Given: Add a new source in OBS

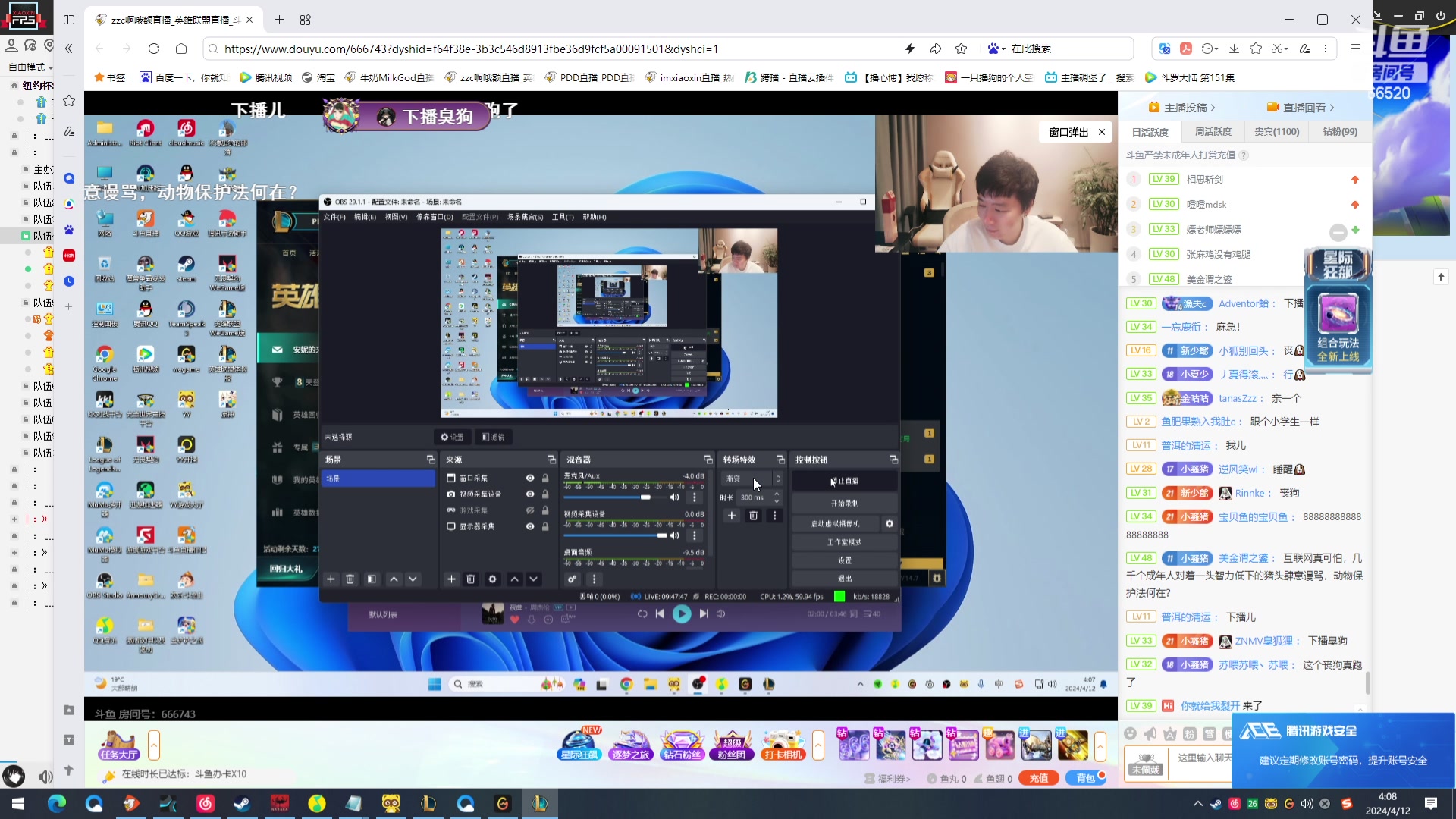Looking at the screenshot, I should 451,579.
